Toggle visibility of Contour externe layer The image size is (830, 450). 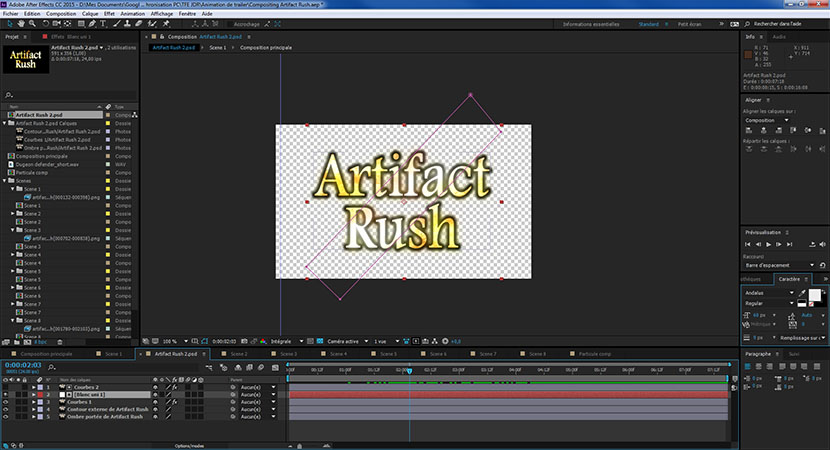(6, 409)
